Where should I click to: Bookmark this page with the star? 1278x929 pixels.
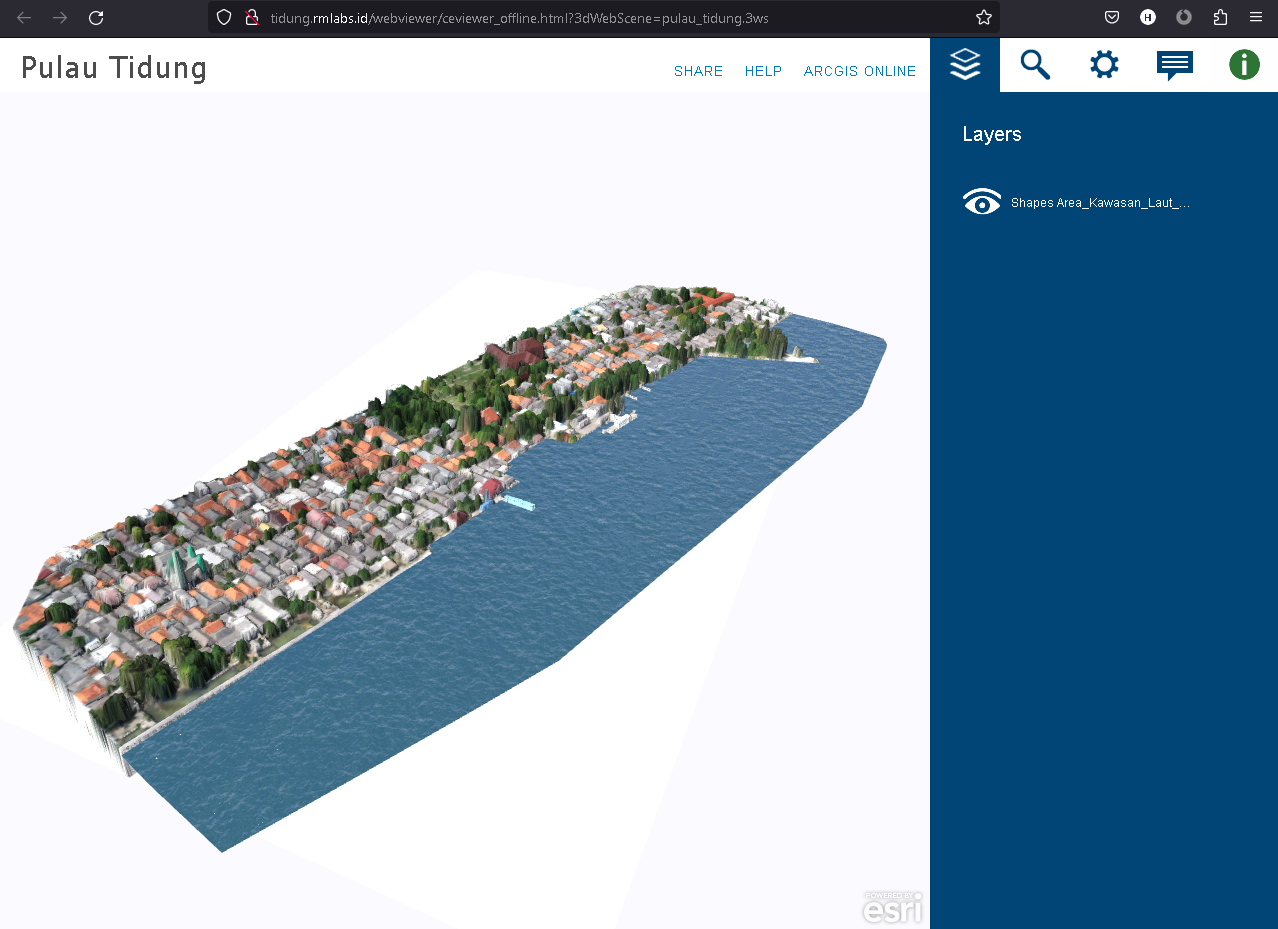984,18
